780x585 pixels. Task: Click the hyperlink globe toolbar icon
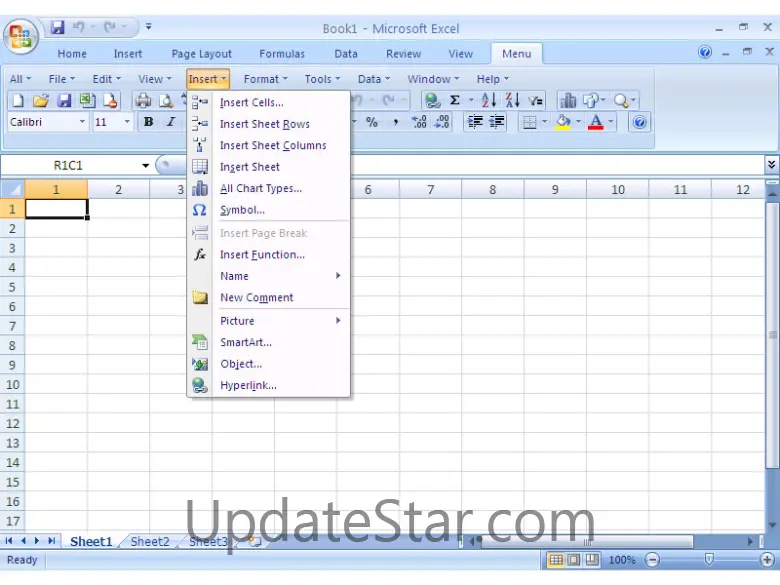[432, 100]
